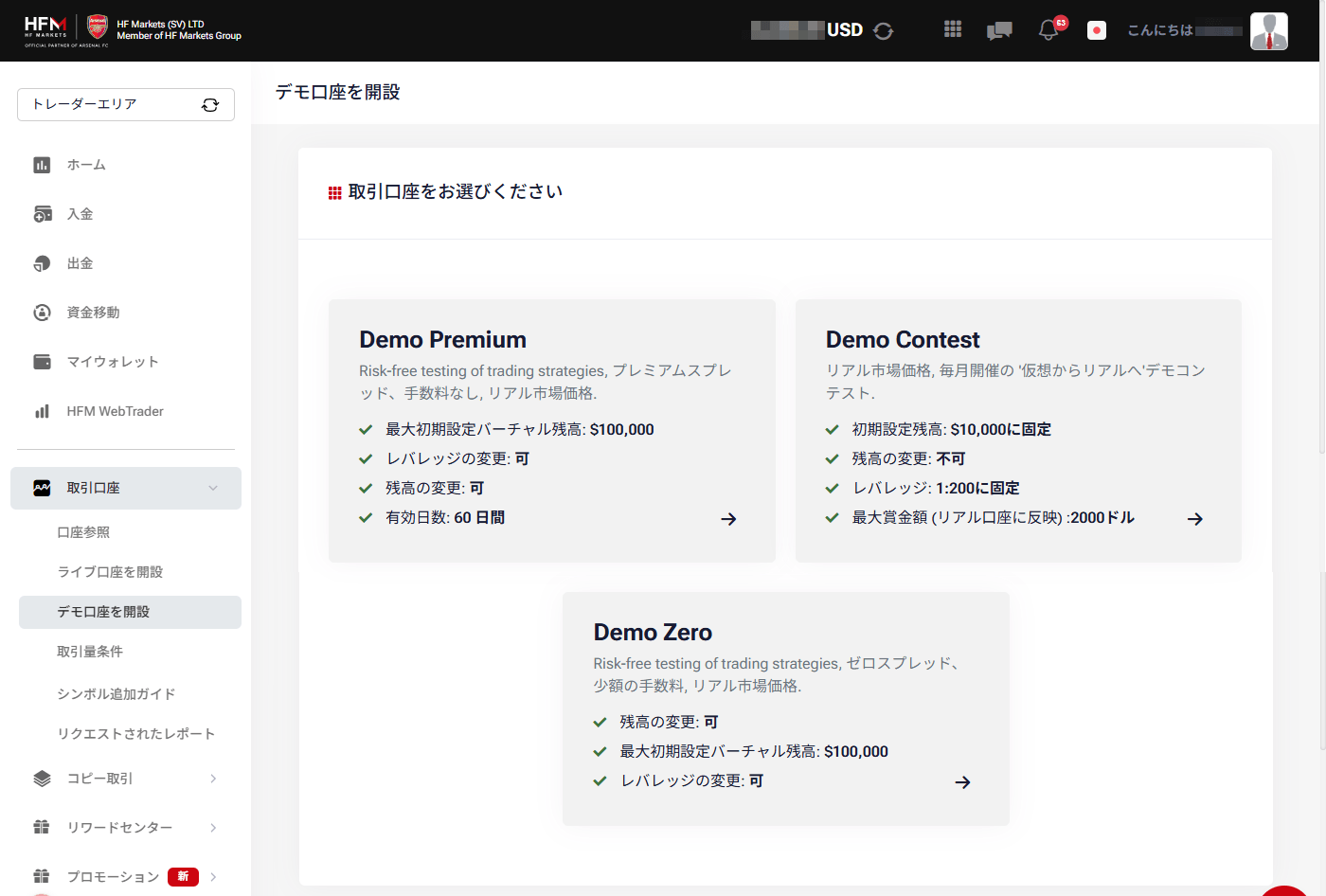The height and width of the screenshot is (896, 1326).
Task: Refresh the USD balance icon
Action: tap(884, 30)
